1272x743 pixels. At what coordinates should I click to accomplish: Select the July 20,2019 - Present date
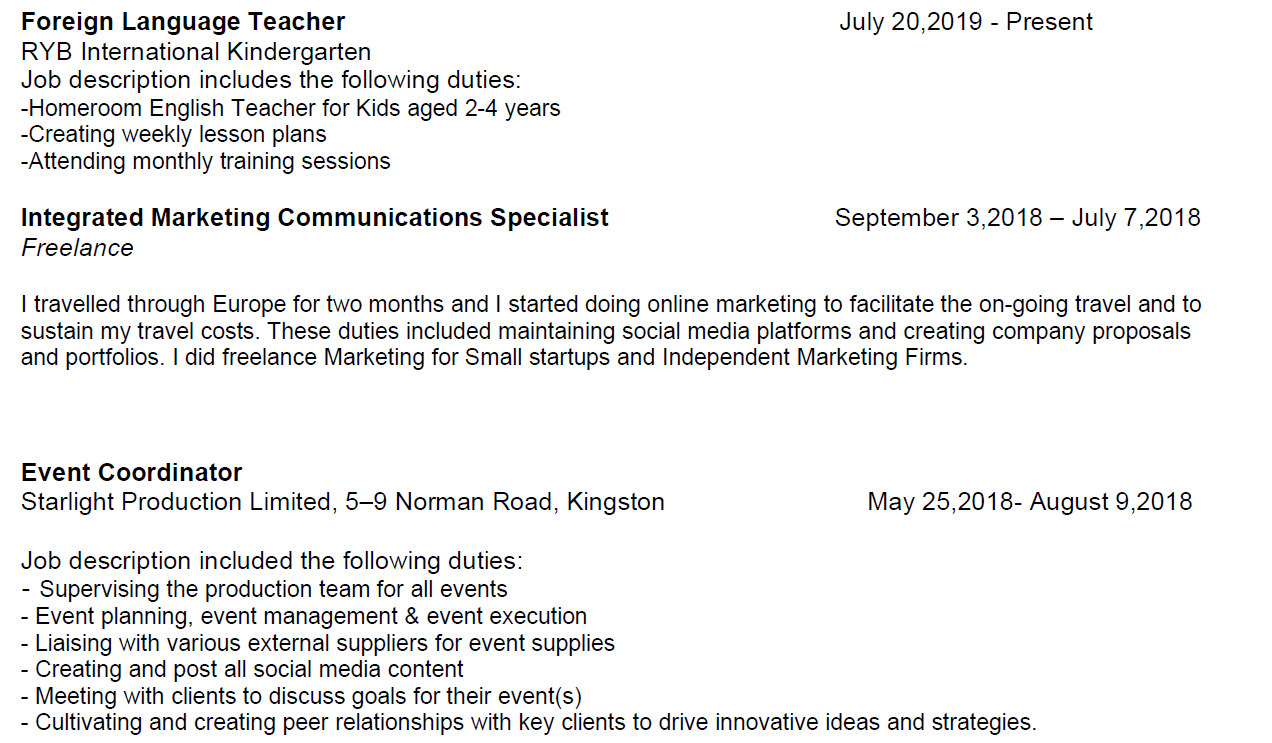tap(966, 22)
